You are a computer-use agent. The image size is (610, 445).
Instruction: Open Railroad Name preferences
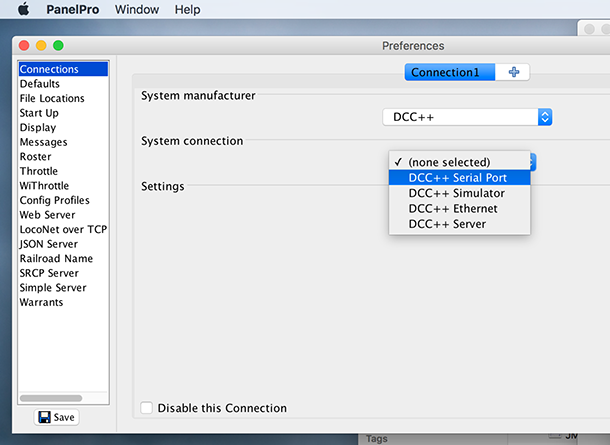click(x=63, y=259)
